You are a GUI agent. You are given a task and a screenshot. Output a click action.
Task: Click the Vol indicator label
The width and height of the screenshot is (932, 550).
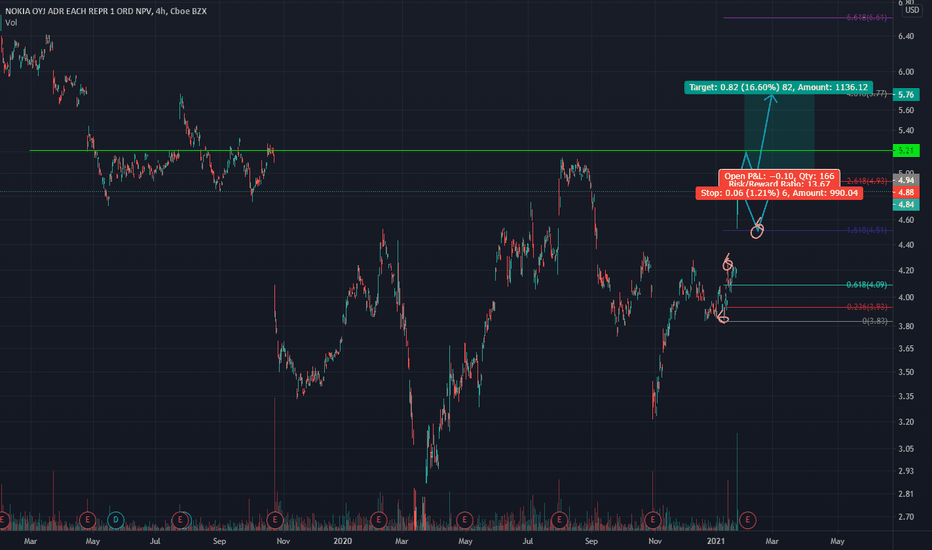point(11,23)
